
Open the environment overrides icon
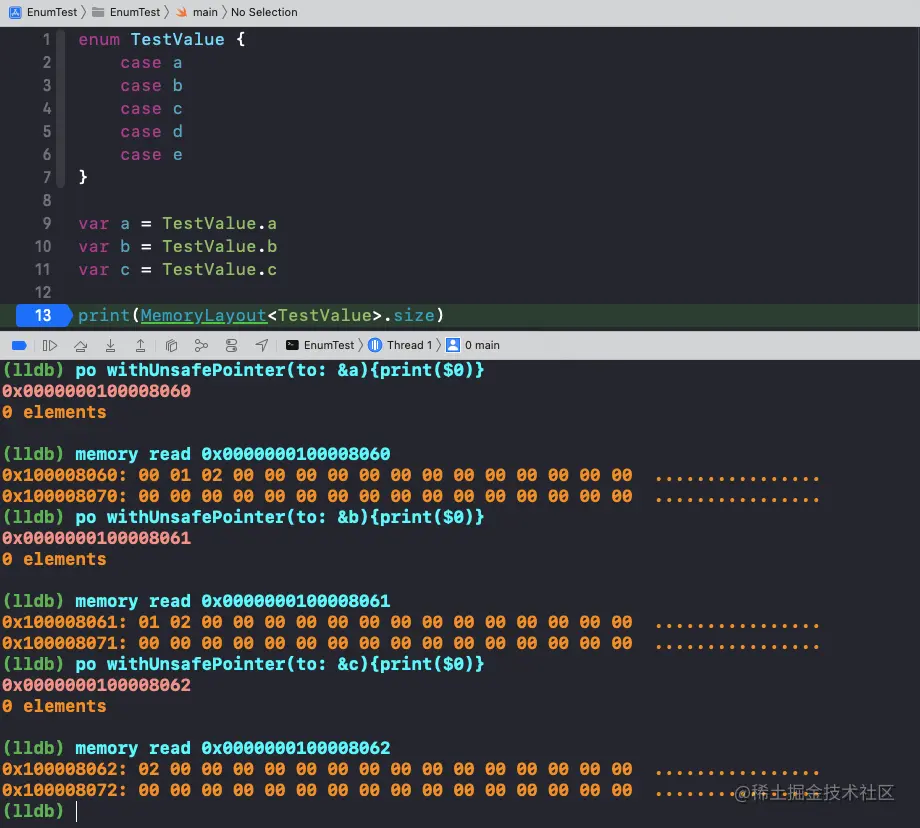click(232, 345)
